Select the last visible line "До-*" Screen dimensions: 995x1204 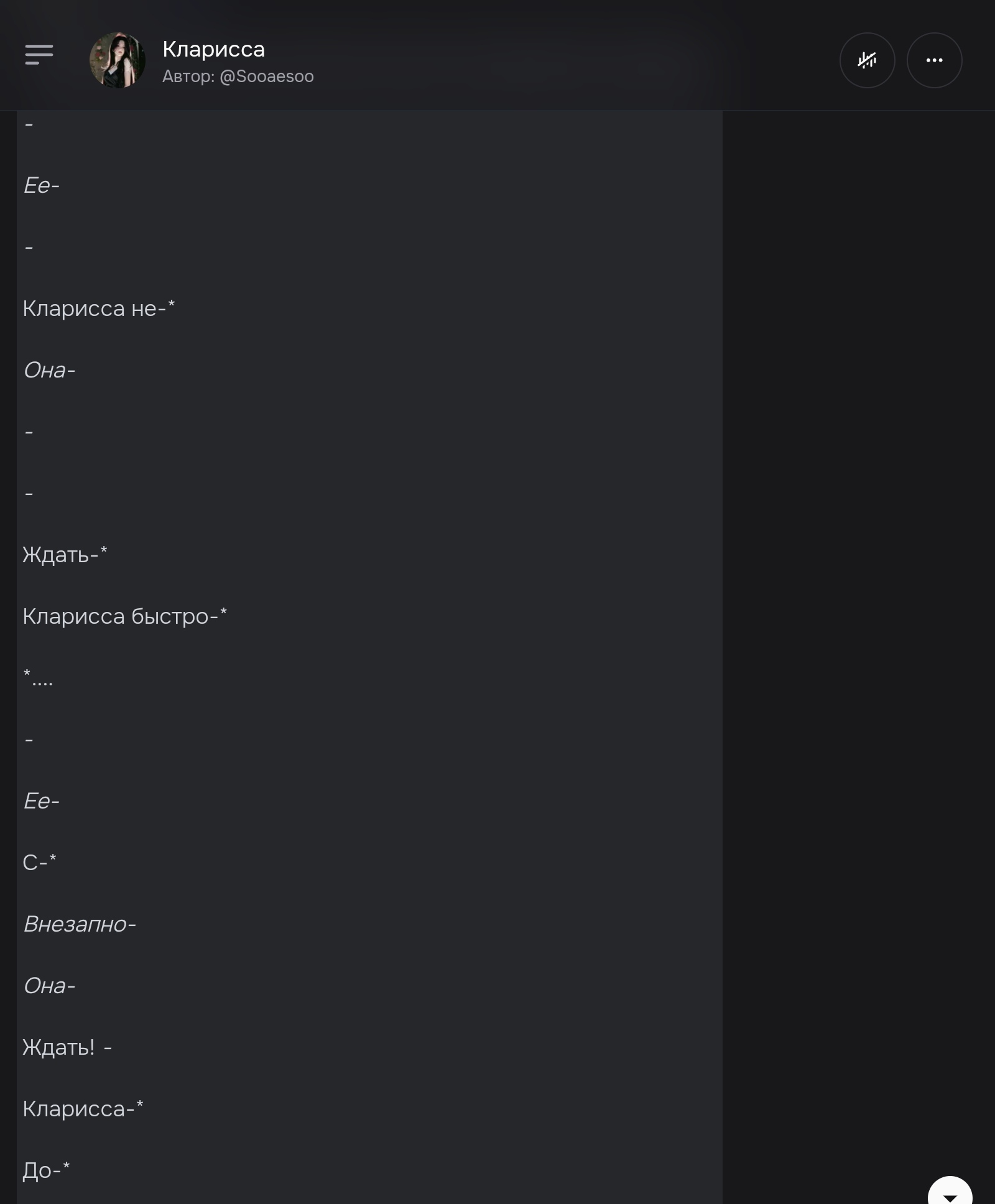46,1170
